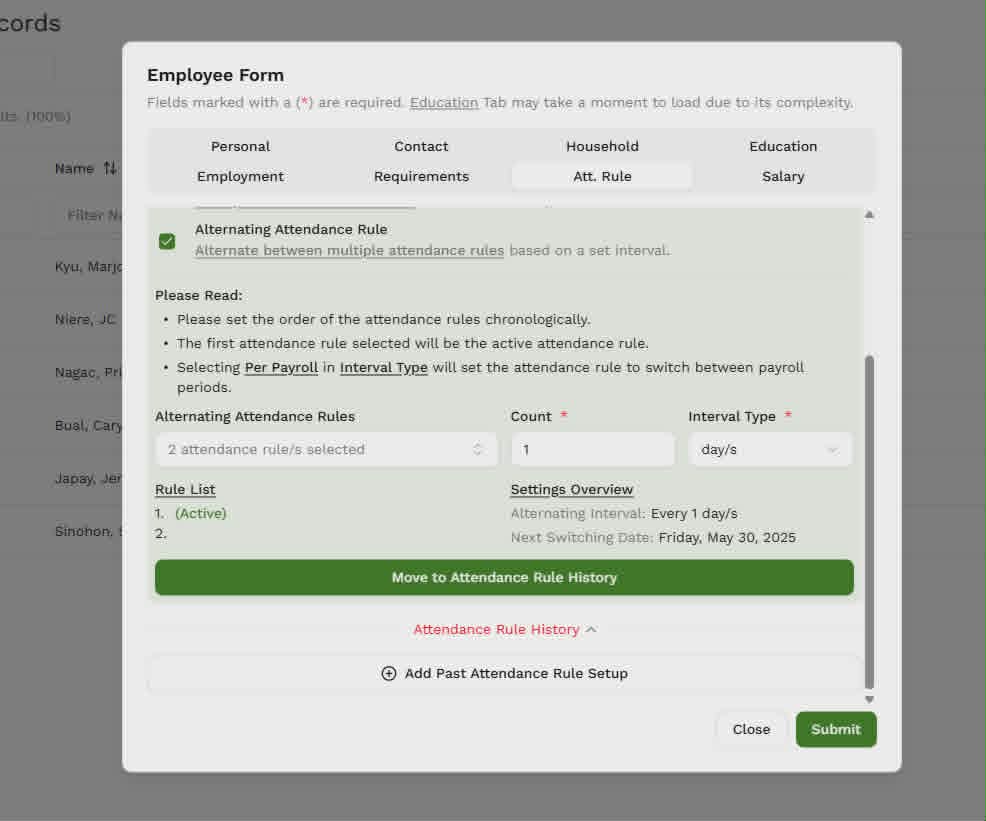Click the Niere, JC row in background table
Image resolution: width=986 pixels, height=821 pixels.
coord(86,319)
